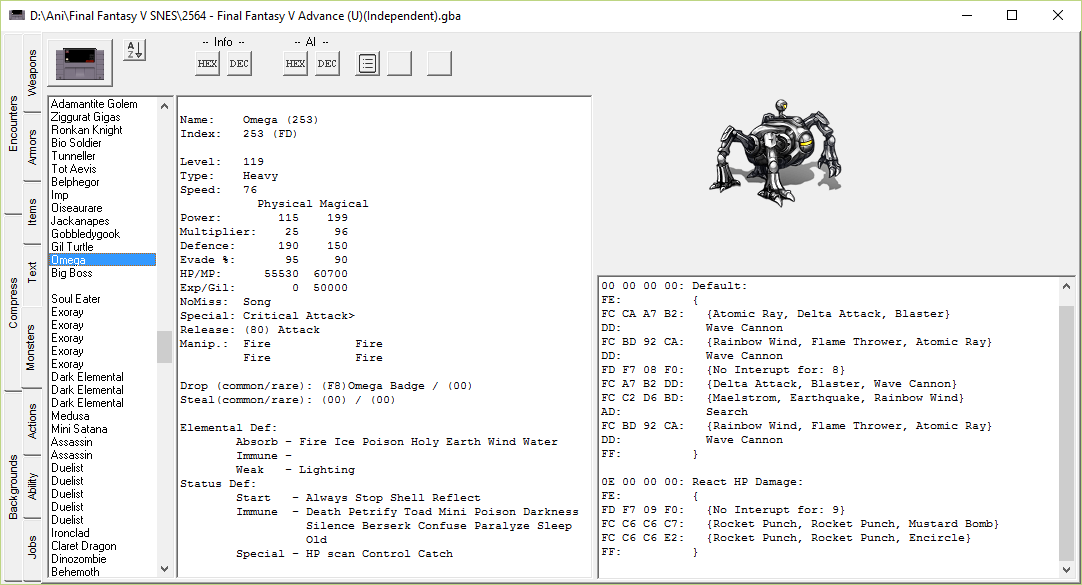Click the SNES cartridge ROM icon
The image size is (1082, 585).
click(x=79, y=63)
